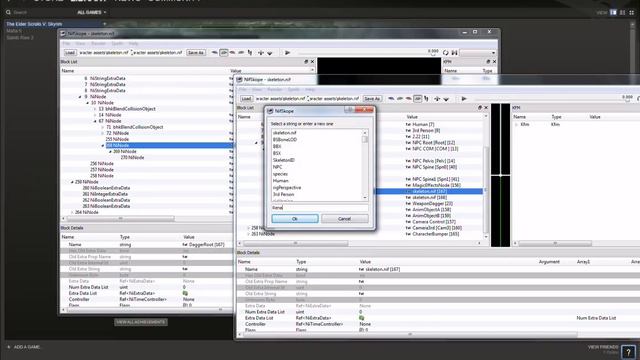Click third view icon in front NifSkope toolbar
Image resolution: width=640 pixels, height=360 pixels.
click(x=409, y=99)
